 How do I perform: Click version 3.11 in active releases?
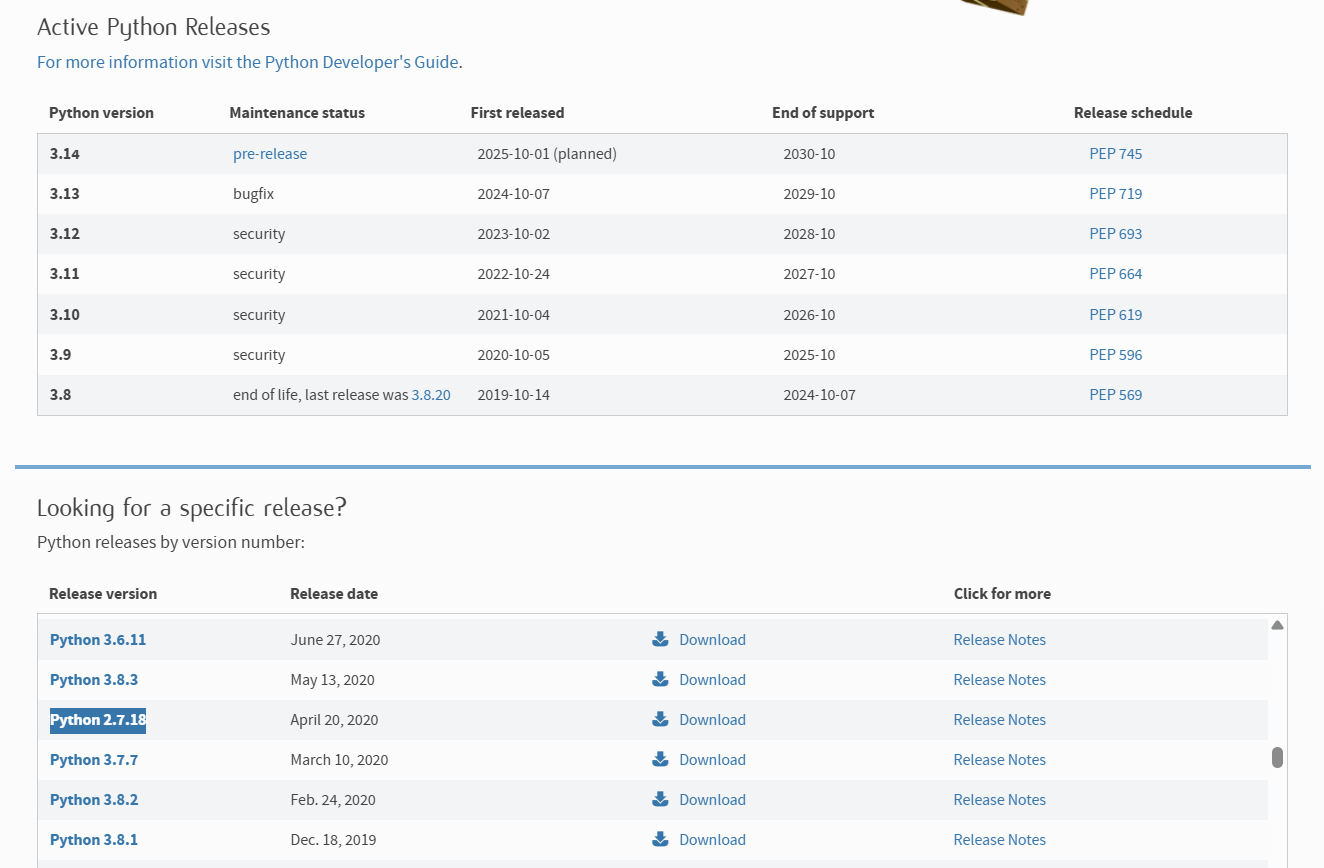[x=64, y=274]
